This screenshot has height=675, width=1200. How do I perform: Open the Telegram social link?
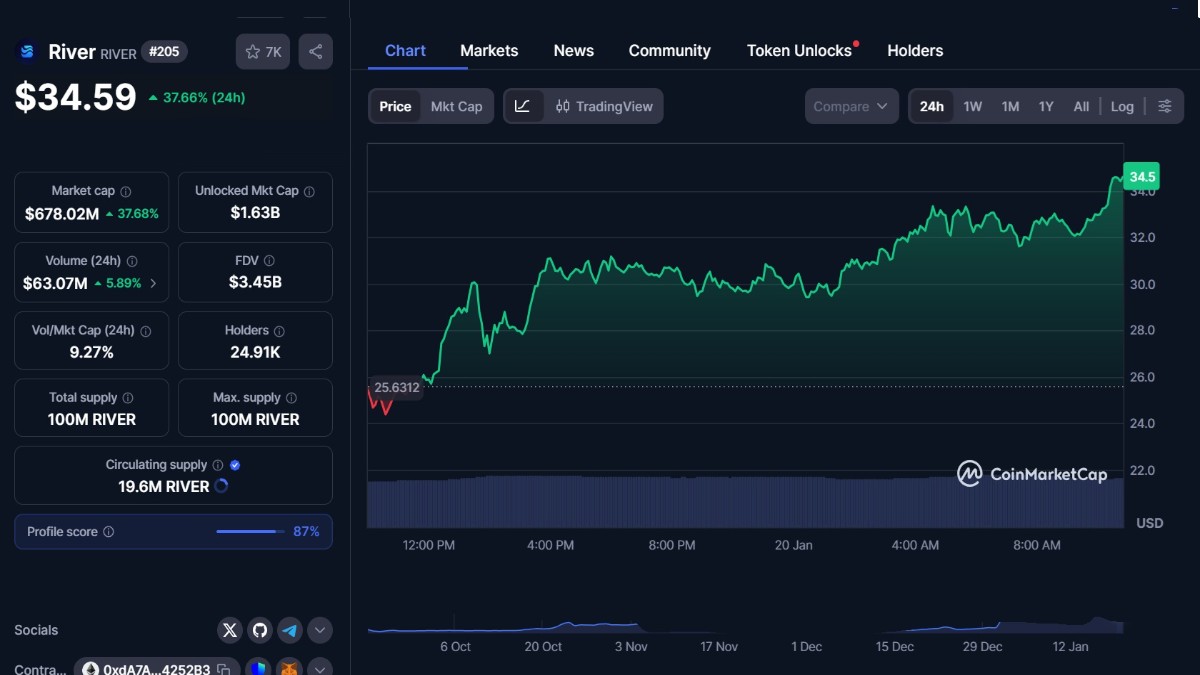point(290,630)
